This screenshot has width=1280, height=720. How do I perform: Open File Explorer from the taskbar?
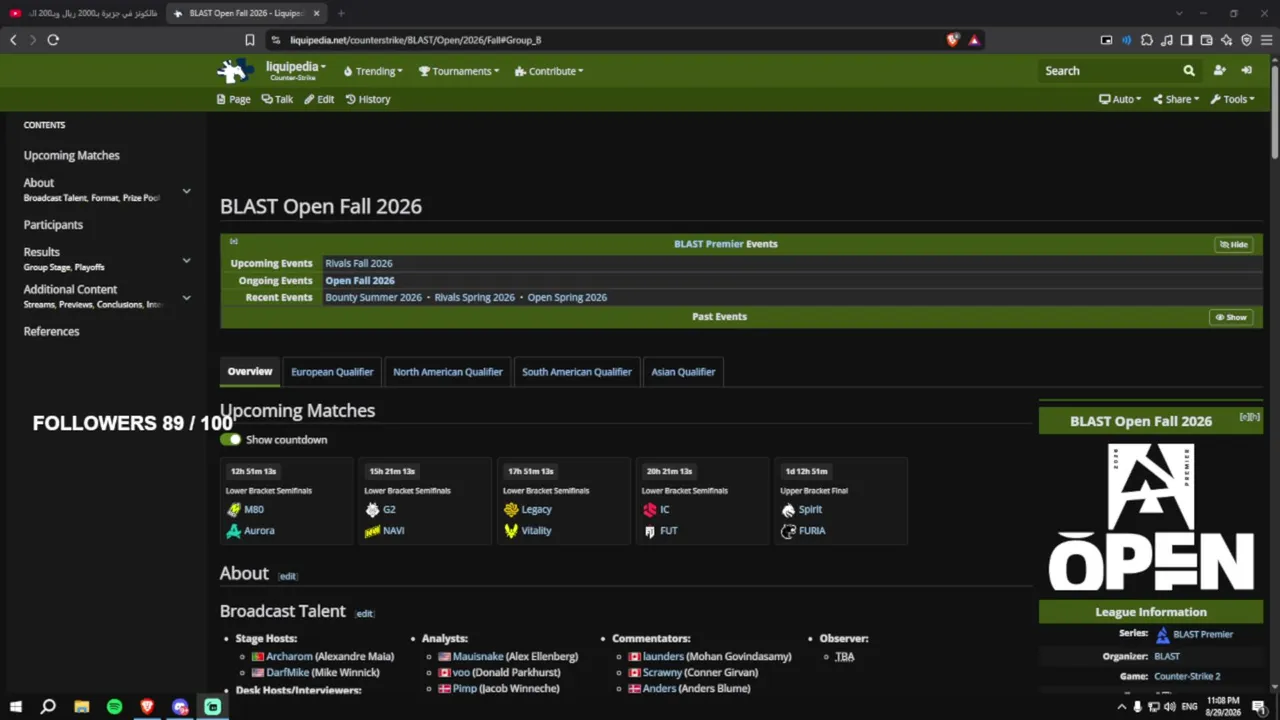pos(81,707)
